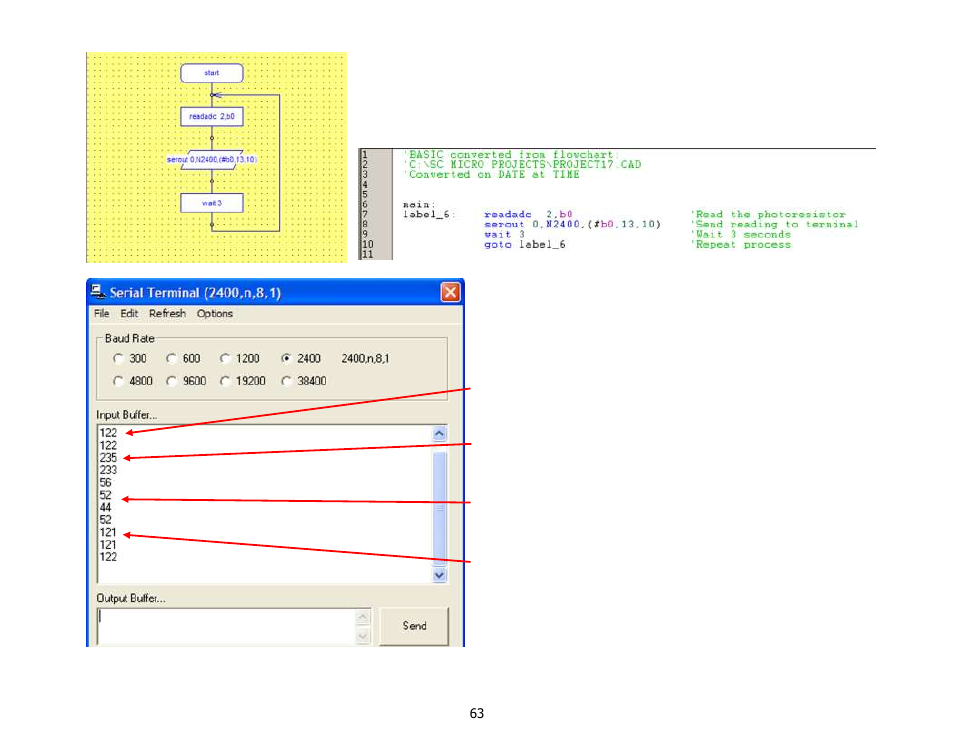Open the Options menu

[215, 313]
